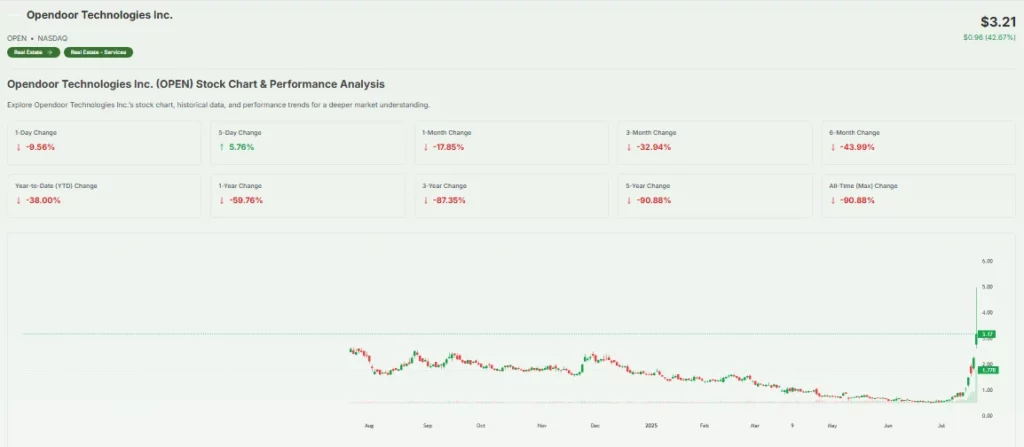Click the Nov label on chart time axis
The image size is (1024, 447).
click(x=542, y=425)
